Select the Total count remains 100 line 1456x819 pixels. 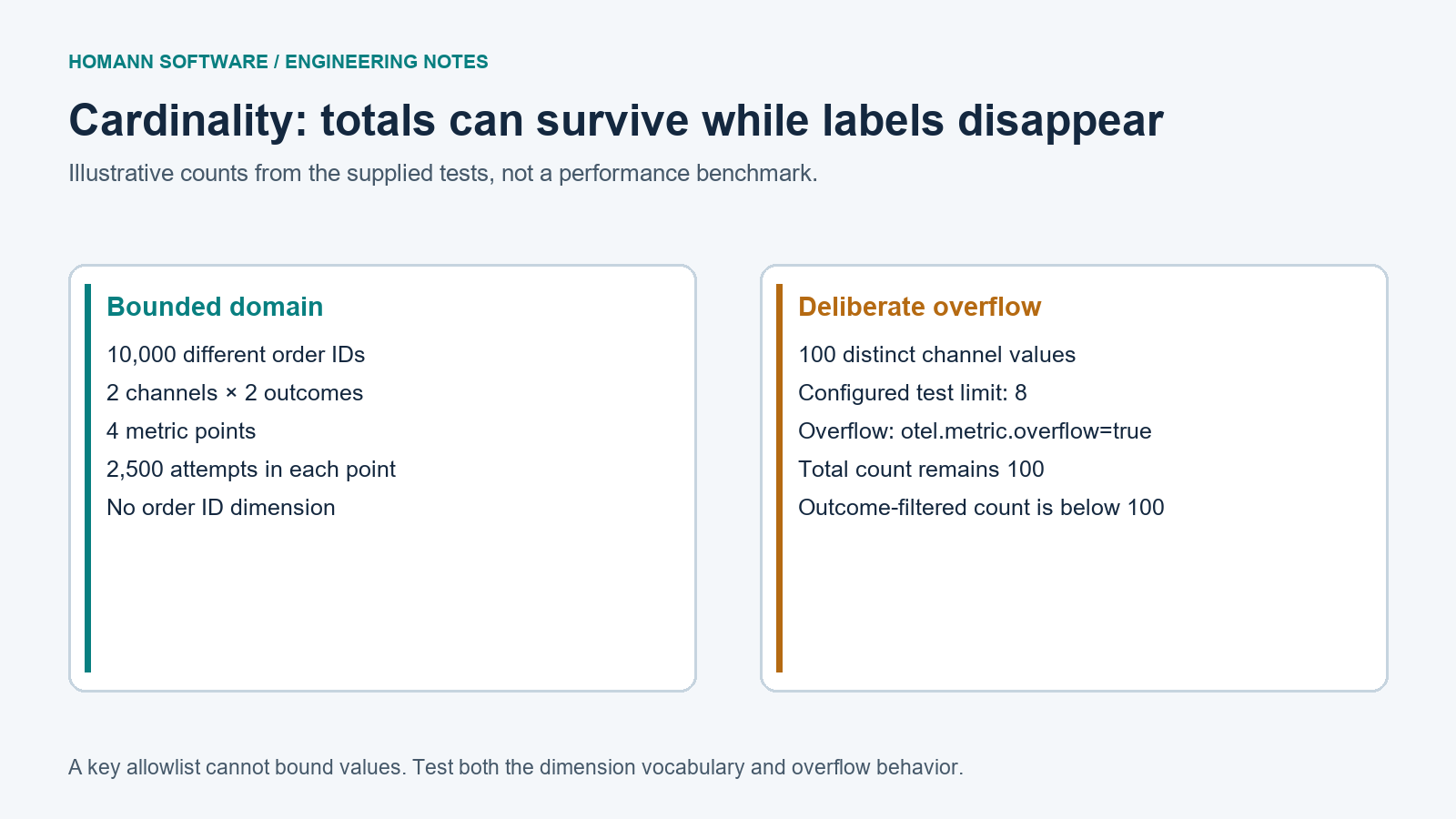(x=921, y=469)
